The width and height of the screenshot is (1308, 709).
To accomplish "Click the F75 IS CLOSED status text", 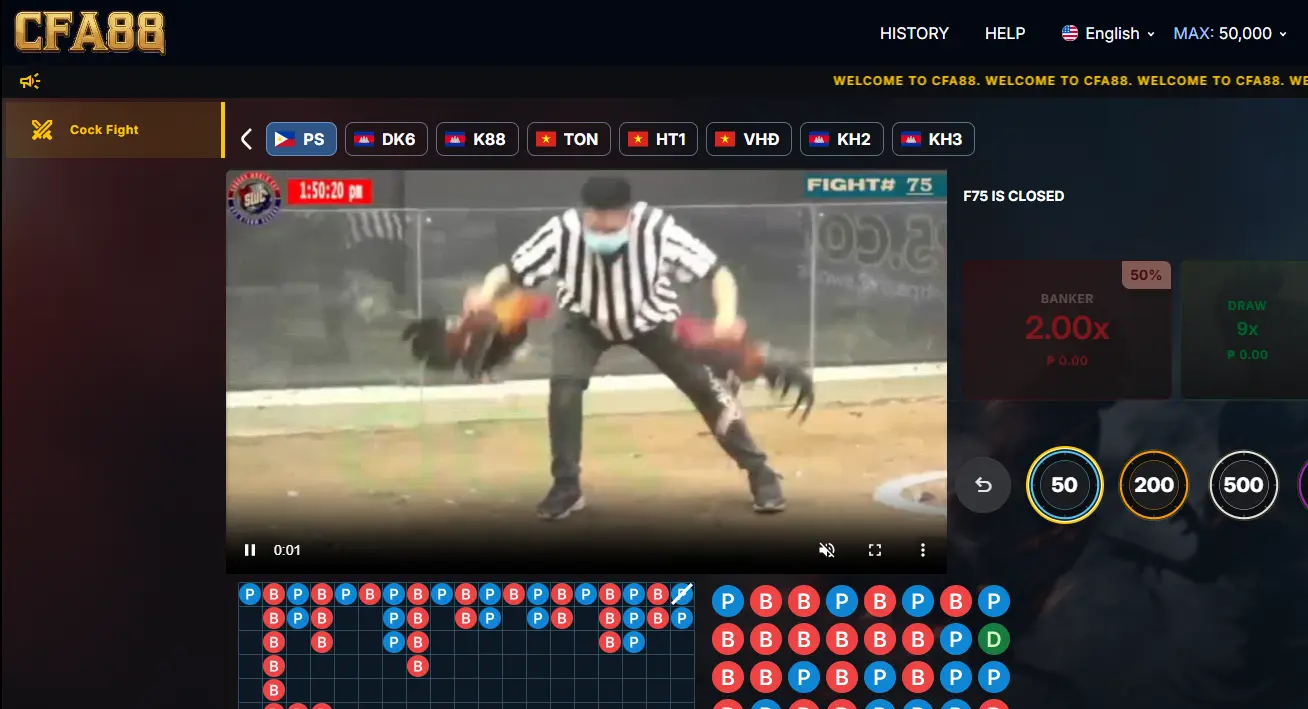I will (x=1013, y=196).
